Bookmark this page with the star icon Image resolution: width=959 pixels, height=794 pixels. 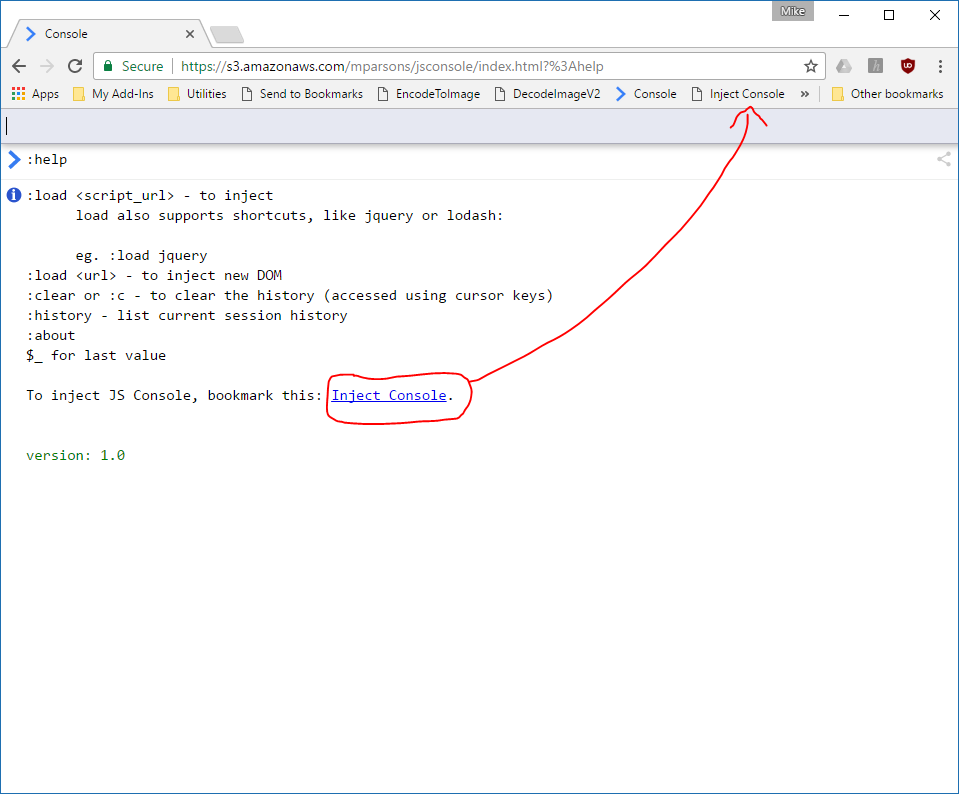pos(810,66)
